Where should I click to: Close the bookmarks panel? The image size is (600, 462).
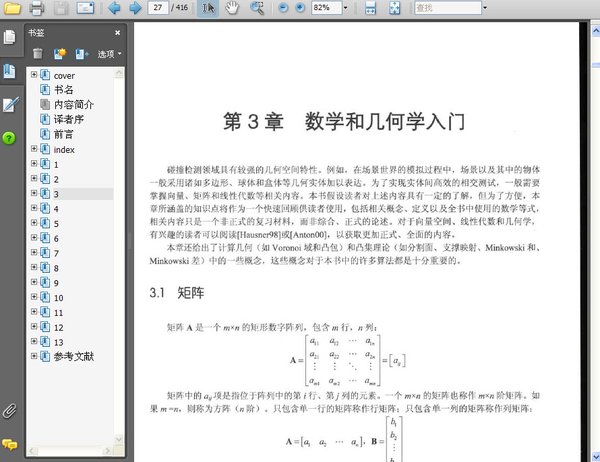click(x=117, y=33)
